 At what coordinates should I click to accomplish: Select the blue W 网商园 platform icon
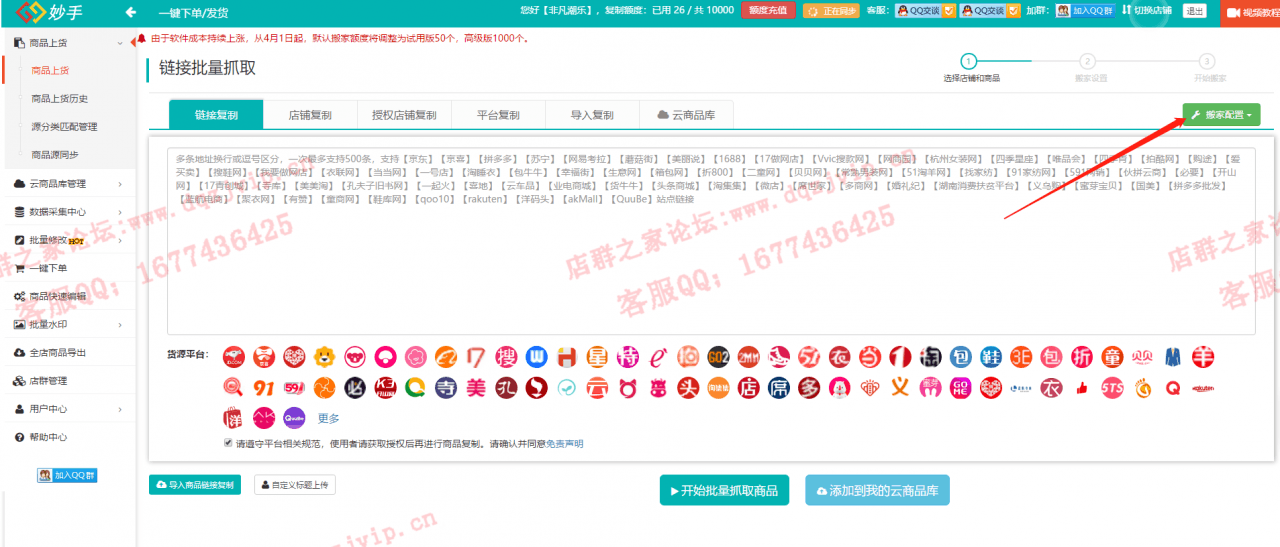click(538, 356)
